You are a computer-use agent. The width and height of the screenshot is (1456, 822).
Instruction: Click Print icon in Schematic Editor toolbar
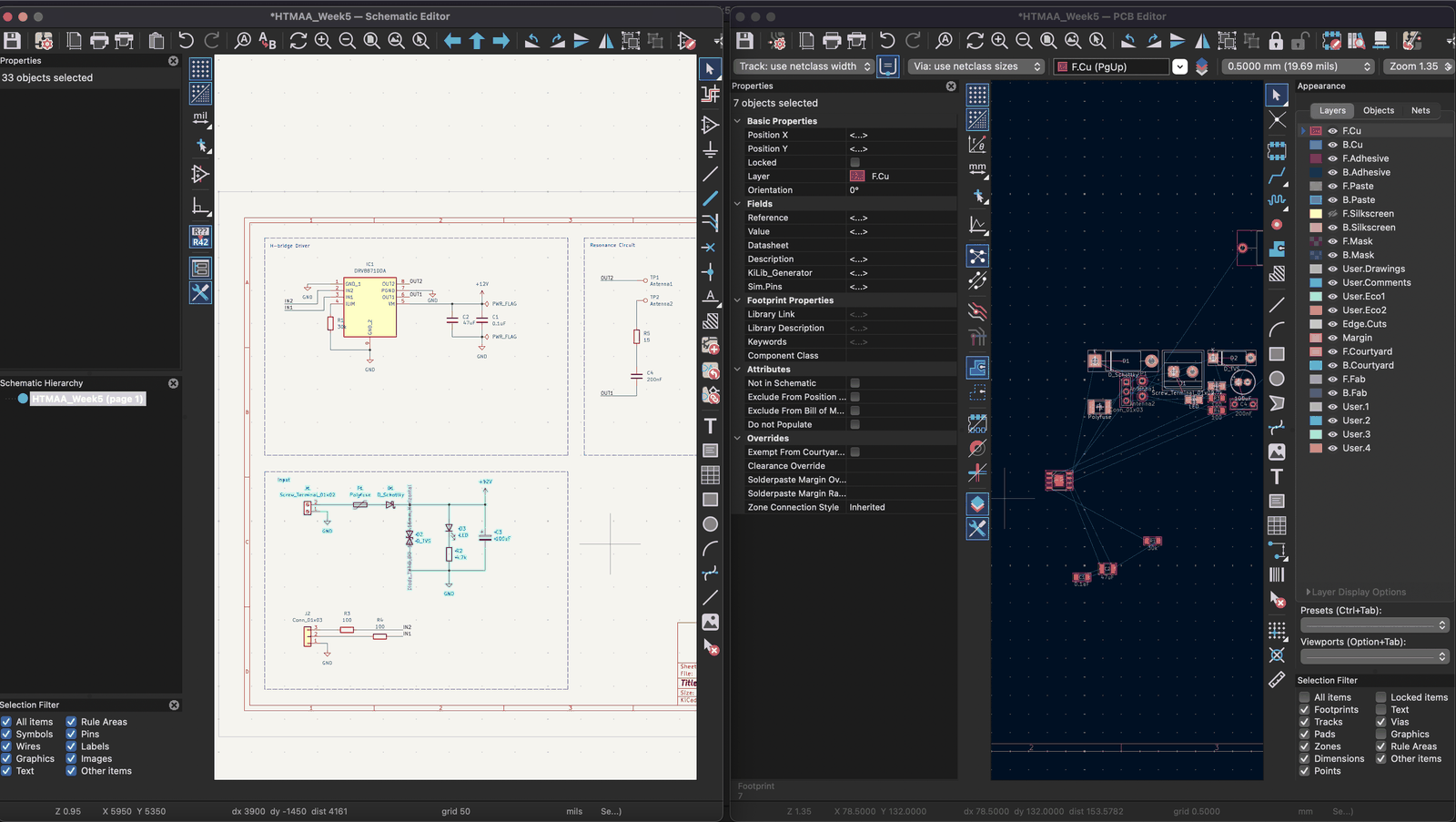click(99, 41)
